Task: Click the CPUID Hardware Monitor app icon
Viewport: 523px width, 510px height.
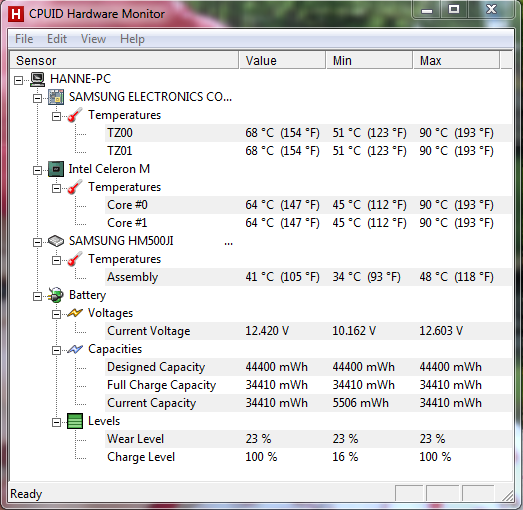Action: pos(16,14)
